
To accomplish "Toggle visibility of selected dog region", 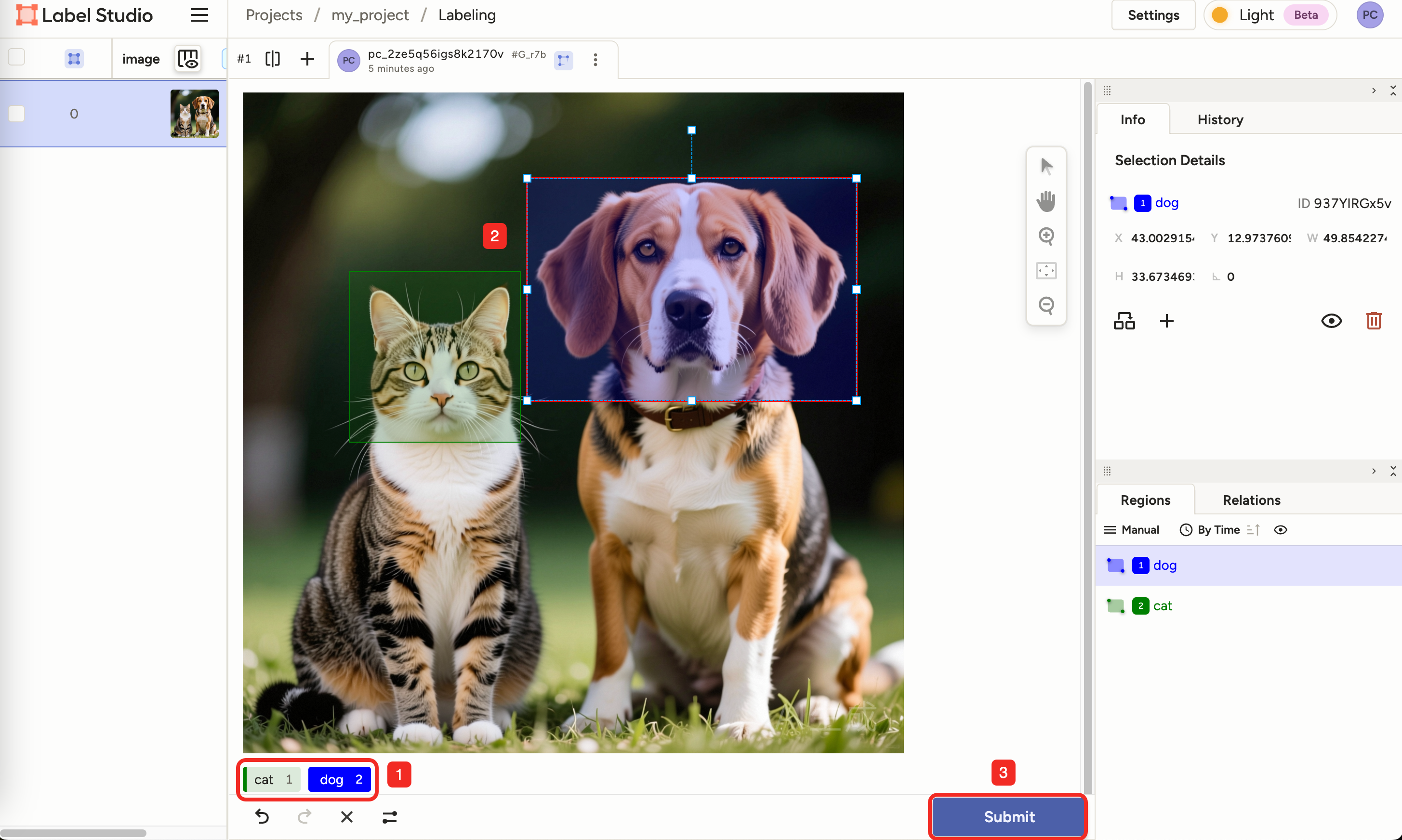I will tap(1331, 321).
